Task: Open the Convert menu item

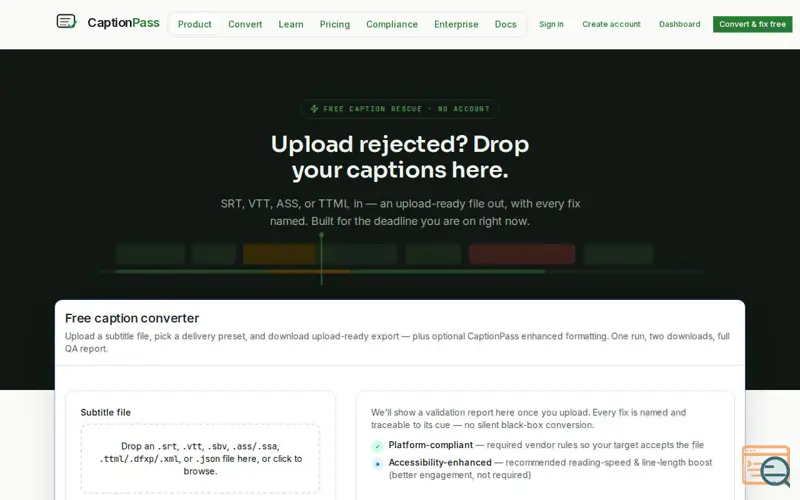Action: pyautogui.click(x=245, y=24)
